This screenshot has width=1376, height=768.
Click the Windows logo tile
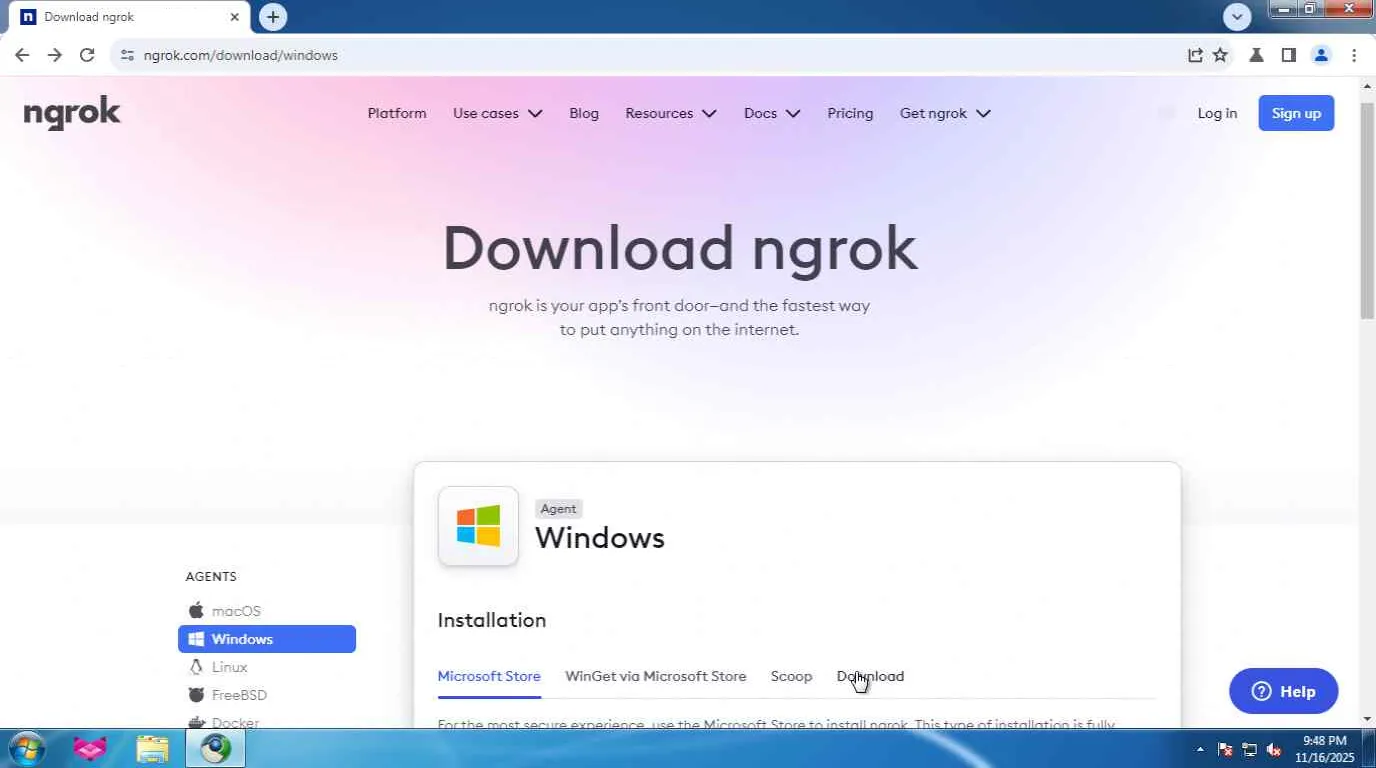[478, 526]
